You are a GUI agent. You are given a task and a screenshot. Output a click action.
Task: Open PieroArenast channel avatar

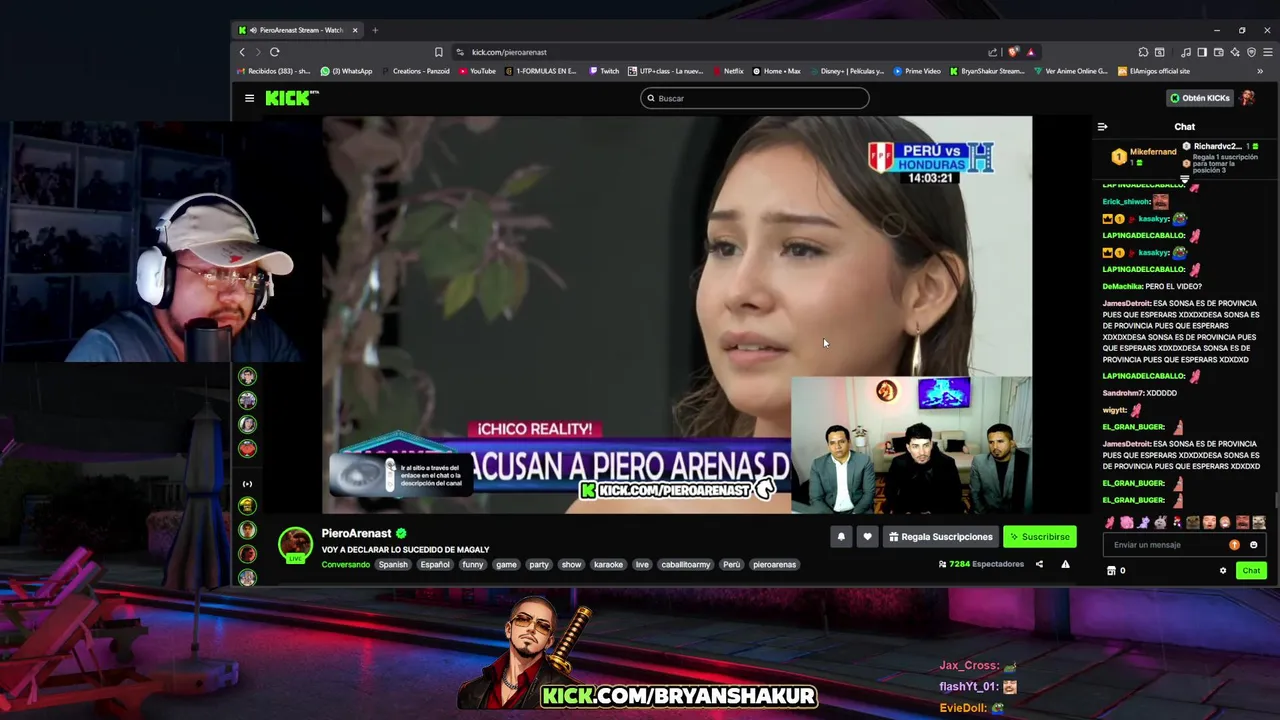coord(295,545)
